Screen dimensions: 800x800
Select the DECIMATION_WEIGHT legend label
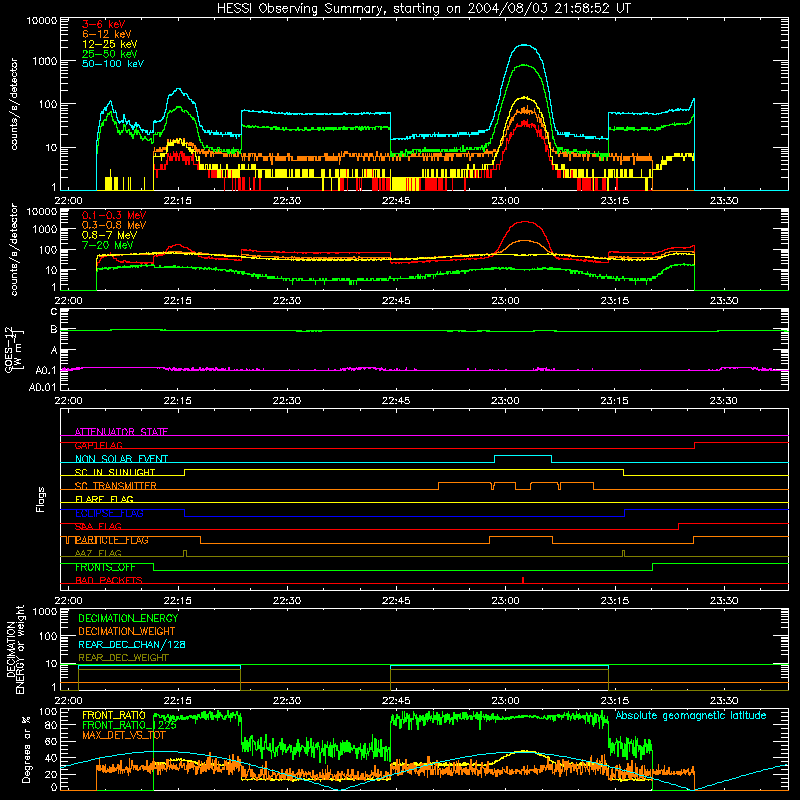click(x=127, y=631)
